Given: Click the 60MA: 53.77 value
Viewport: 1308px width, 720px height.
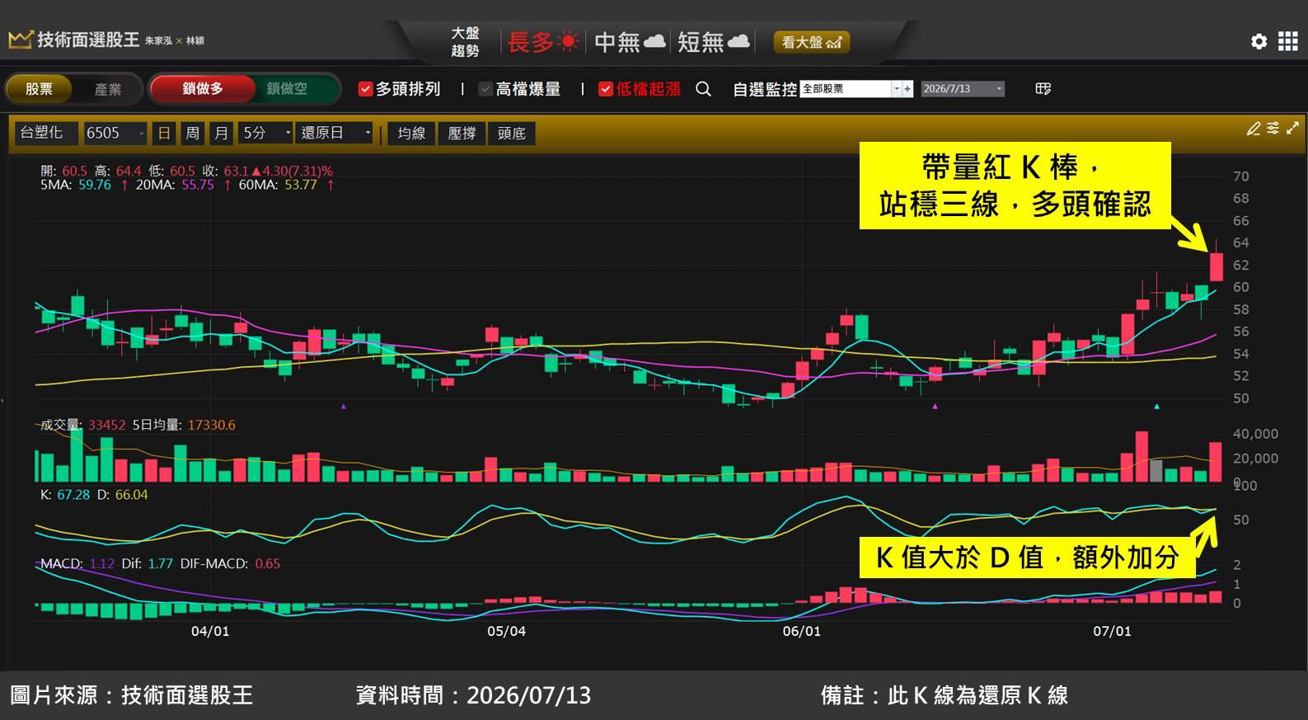Looking at the screenshot, I should tap(276, 185).
